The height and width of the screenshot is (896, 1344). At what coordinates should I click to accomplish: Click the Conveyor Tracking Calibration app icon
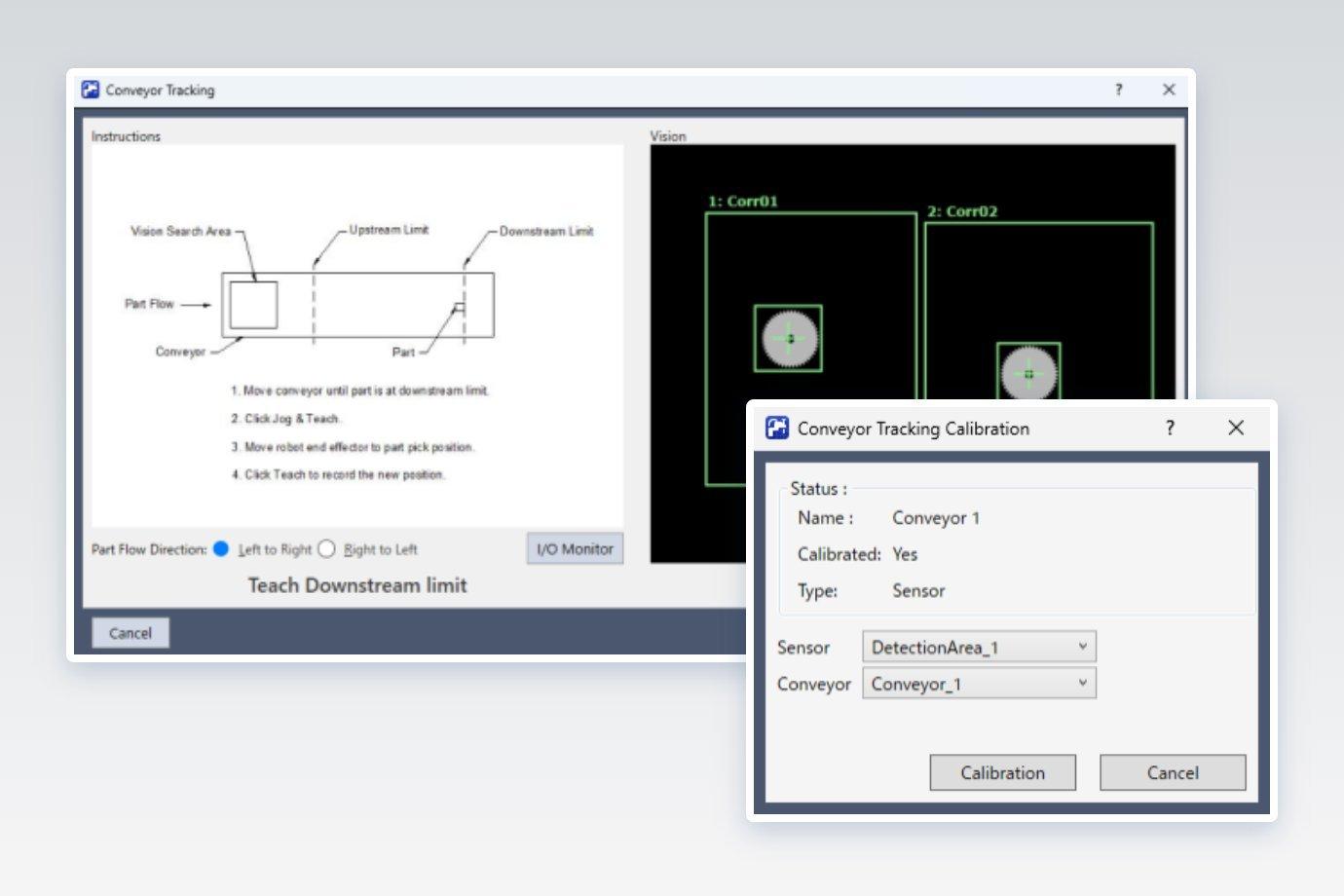777,428
